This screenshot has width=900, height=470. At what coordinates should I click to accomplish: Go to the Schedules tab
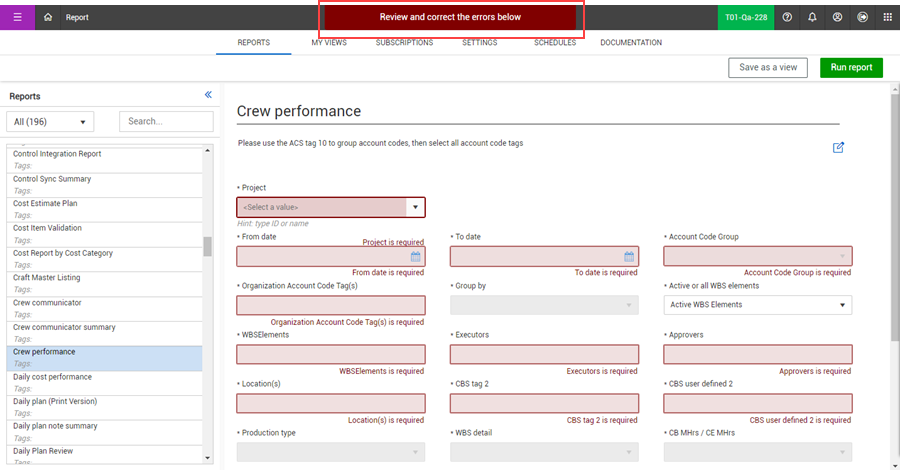554,43
